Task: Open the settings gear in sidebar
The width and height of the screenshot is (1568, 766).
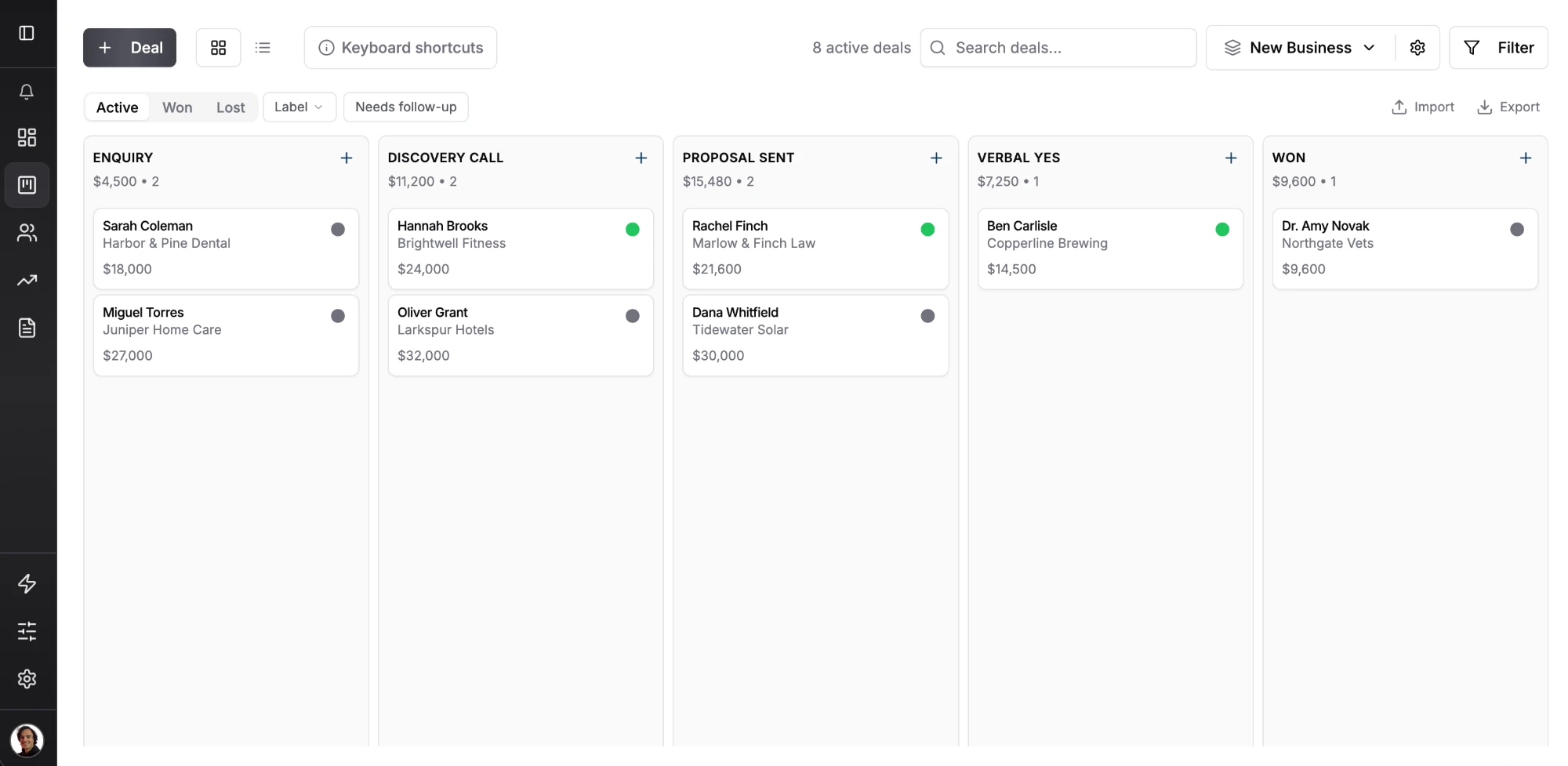Action: (x=27, y=679)
